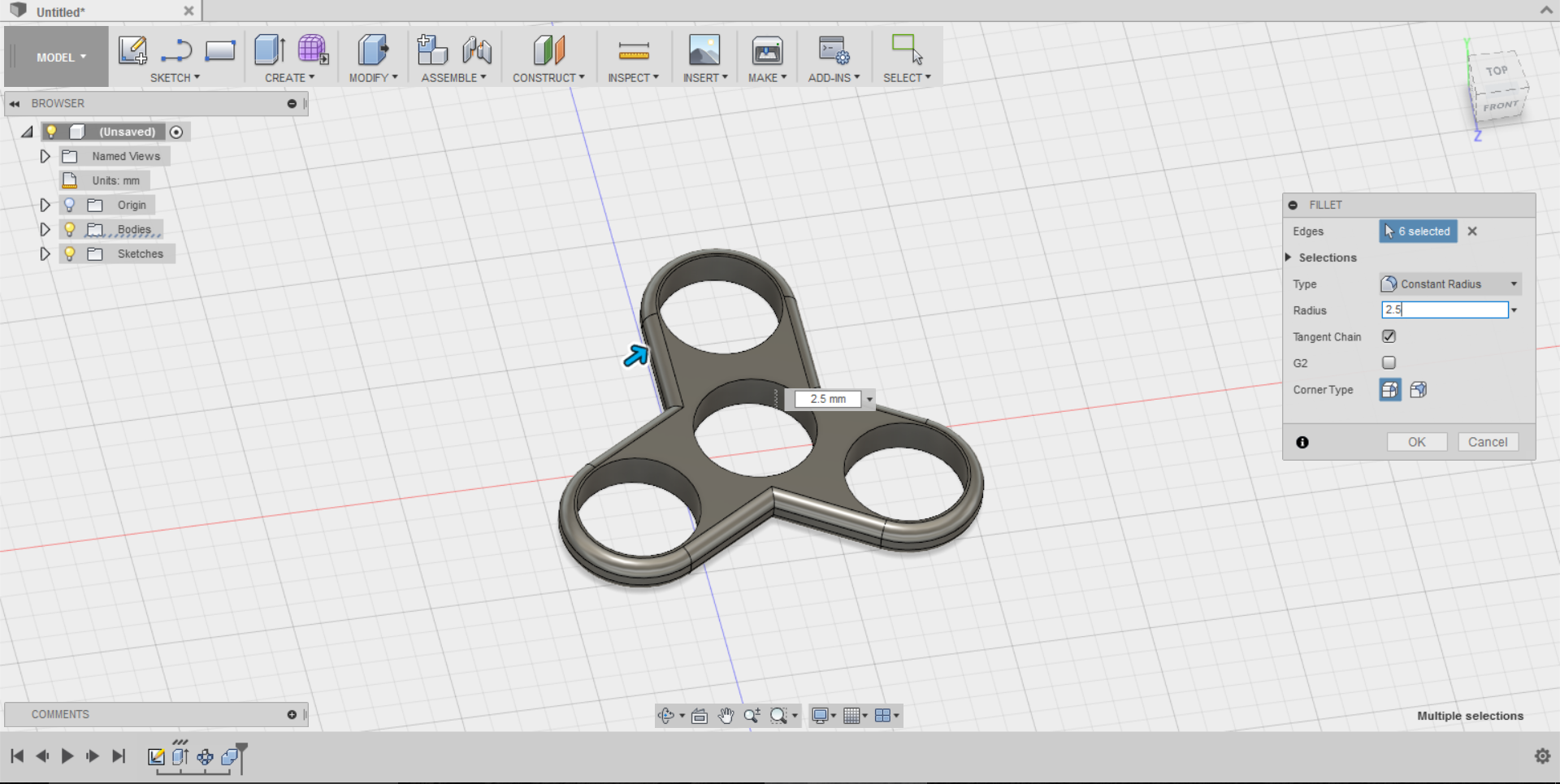Expand the Bodies tree node

(x=45, y=229)
